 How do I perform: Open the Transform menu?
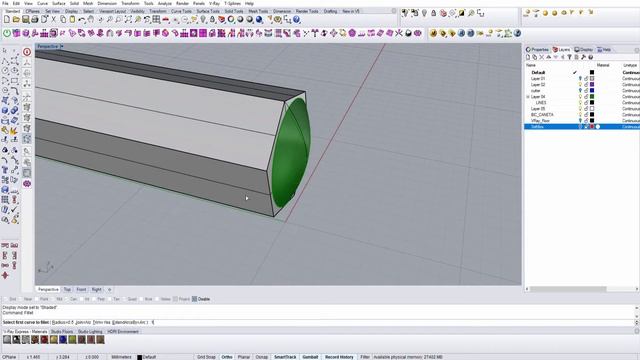[x=130, y=3]
